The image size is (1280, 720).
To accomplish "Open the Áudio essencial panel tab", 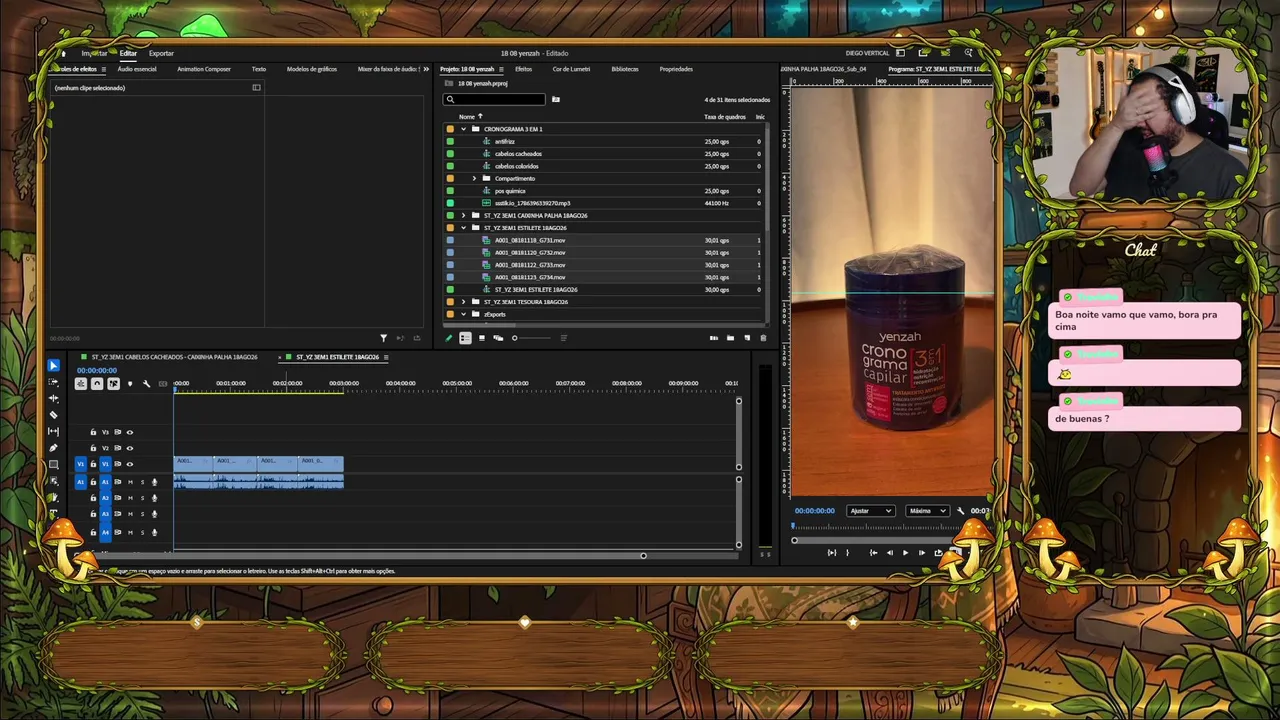I will [x=137, y=69].
